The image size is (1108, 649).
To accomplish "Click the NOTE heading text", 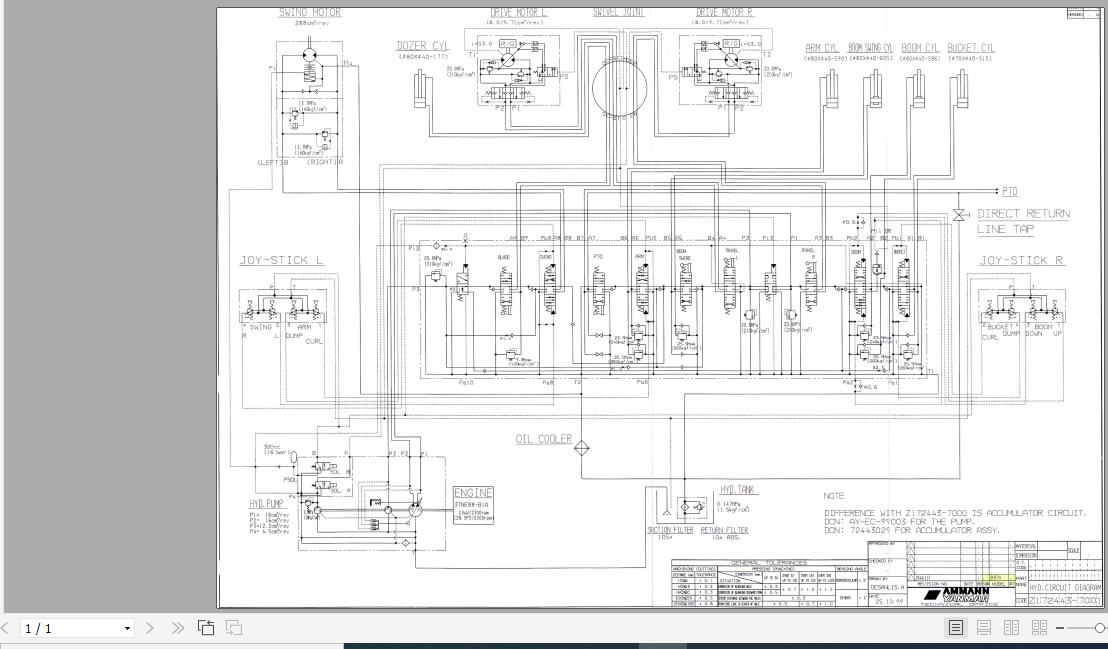I will [x=834, y=496].
